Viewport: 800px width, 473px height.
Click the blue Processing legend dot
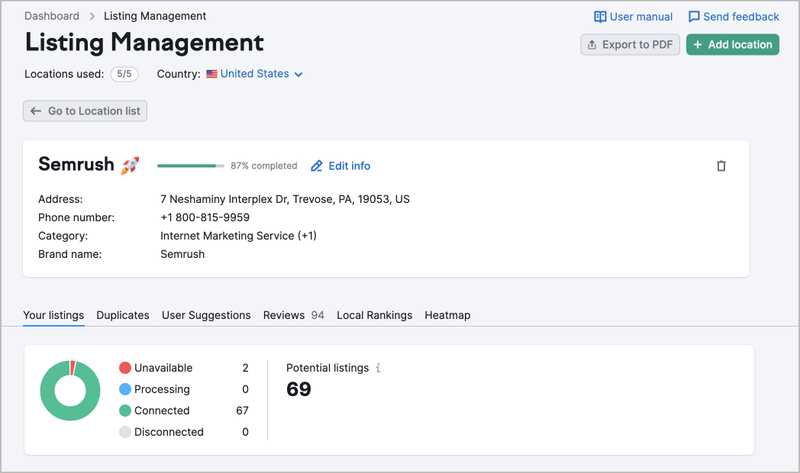pyautogui.click(x=125, y=389)
